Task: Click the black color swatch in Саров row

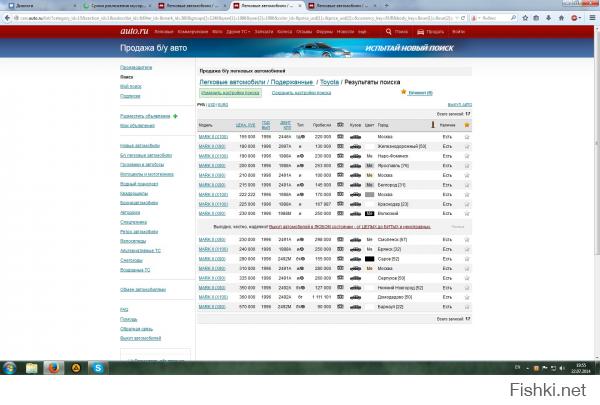Action: point(369,259)
